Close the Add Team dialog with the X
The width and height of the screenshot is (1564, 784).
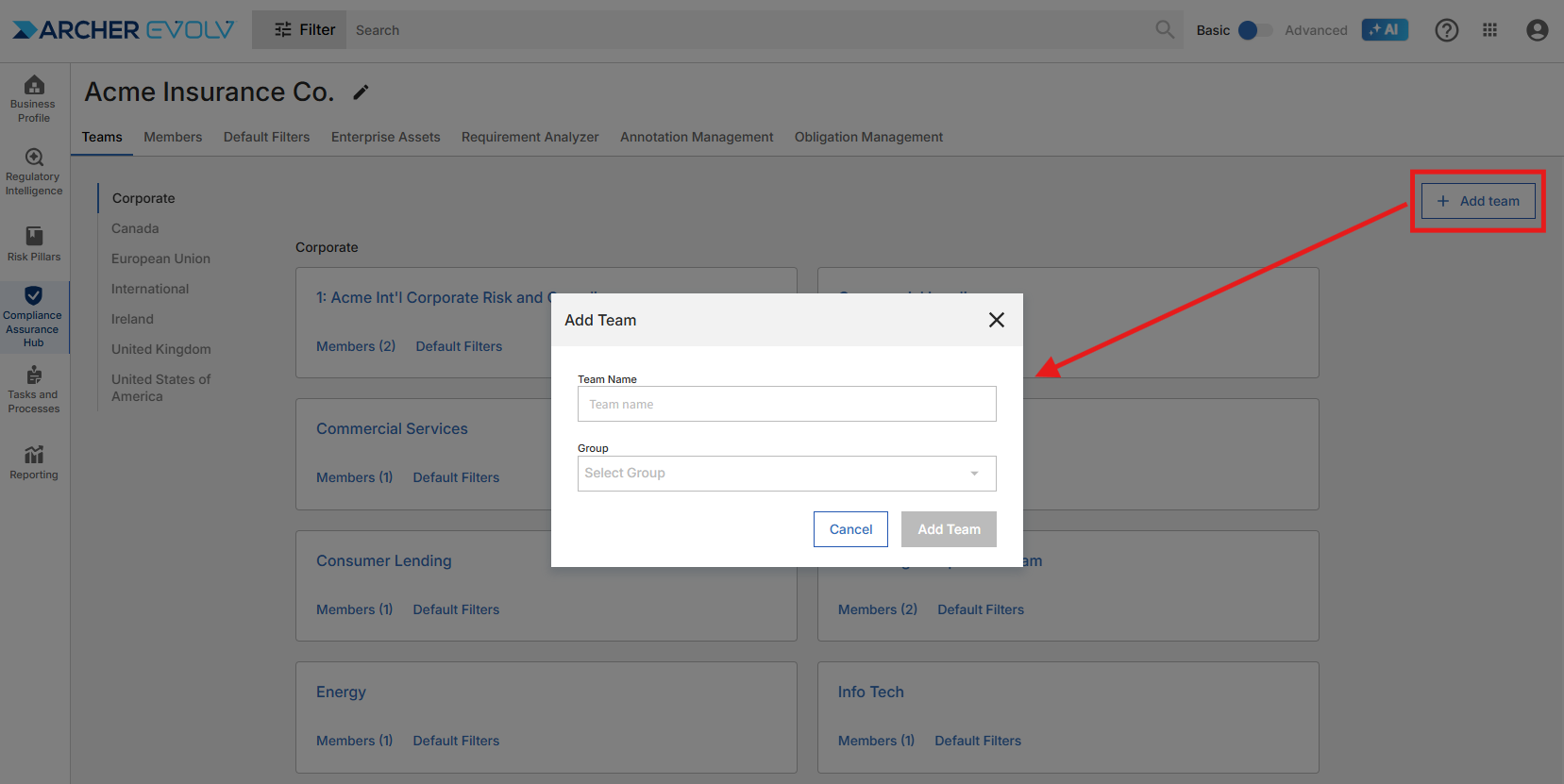point(996,320)
